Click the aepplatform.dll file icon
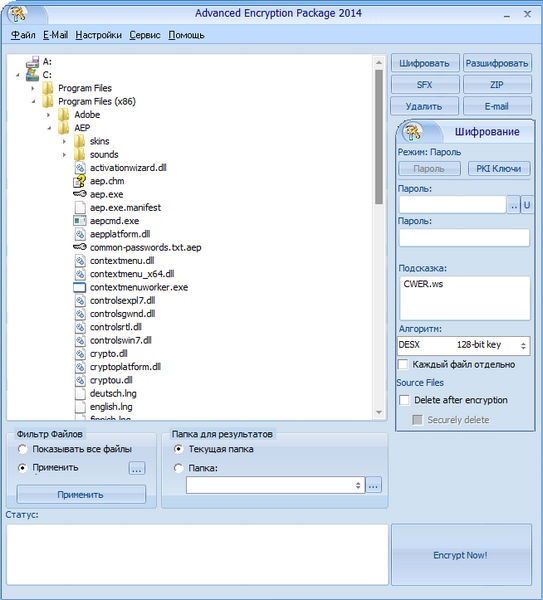Image resolution: width=543 pixels, height=600 pixels. pyautogui.click(x=80, y=234)
